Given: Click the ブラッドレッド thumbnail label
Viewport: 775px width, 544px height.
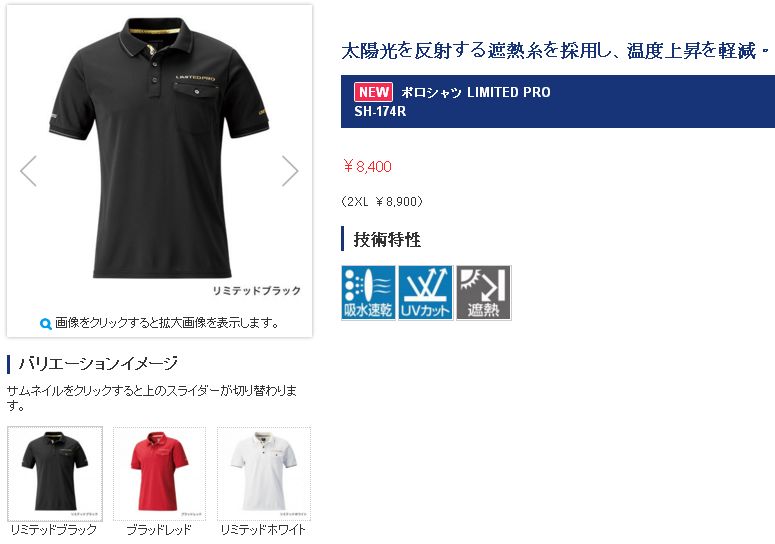Looking at the screenshot, I should pyautogui.click(x=159, y=530).
